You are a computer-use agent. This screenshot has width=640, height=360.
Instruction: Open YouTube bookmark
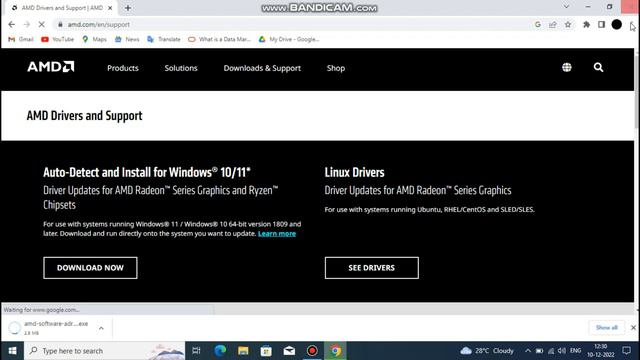coord(58,39)
